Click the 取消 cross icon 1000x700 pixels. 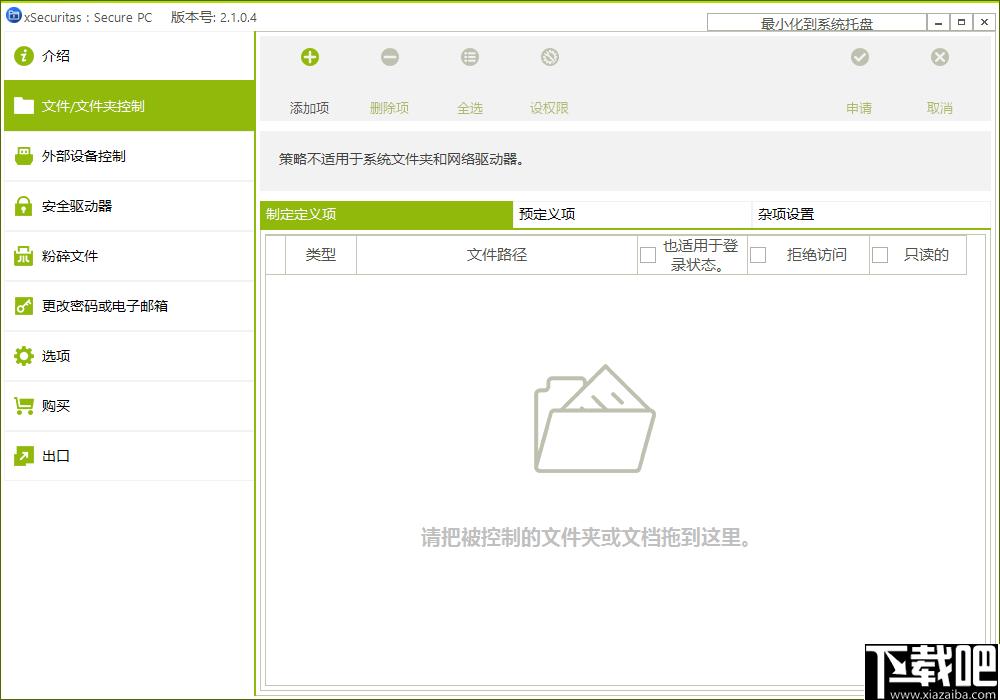939,57
